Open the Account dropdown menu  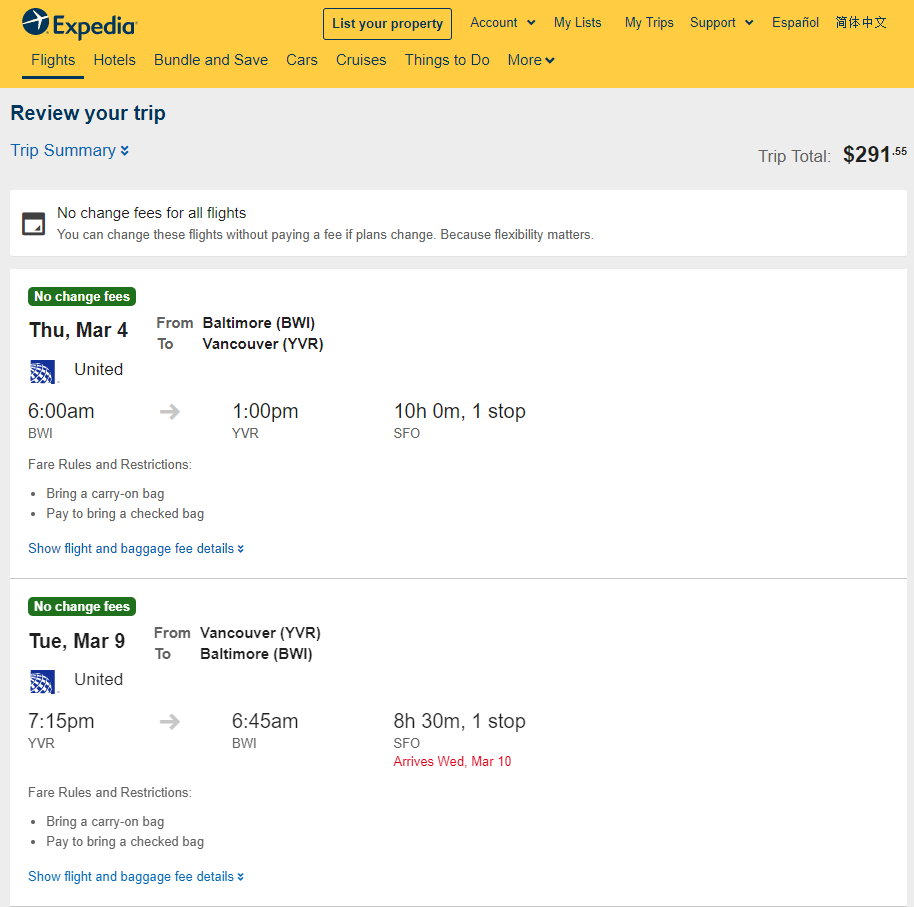click(x=502, y=23)
